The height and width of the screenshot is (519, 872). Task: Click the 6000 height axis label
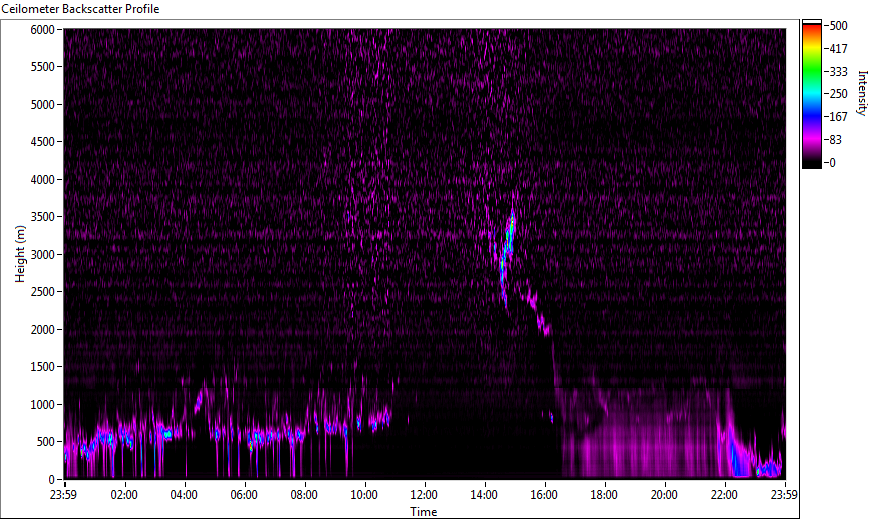(x=42, y=29)
